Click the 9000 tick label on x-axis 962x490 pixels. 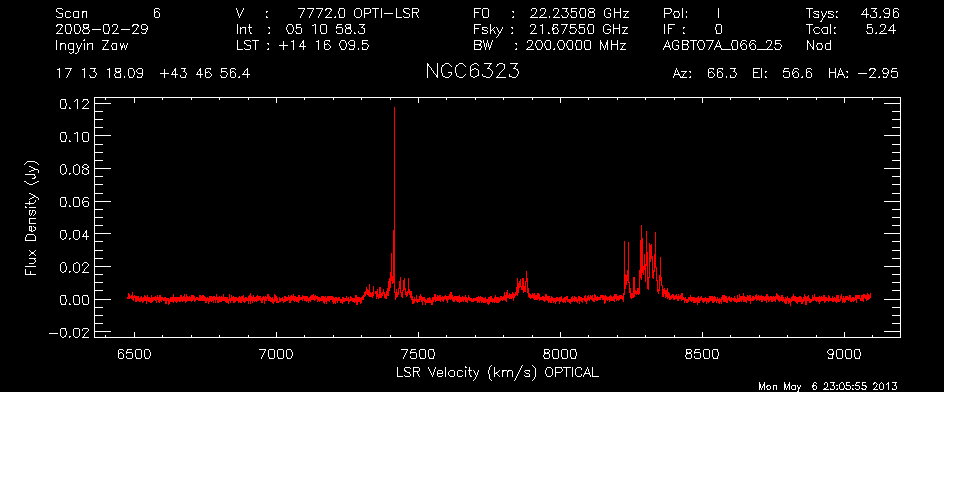844,354
